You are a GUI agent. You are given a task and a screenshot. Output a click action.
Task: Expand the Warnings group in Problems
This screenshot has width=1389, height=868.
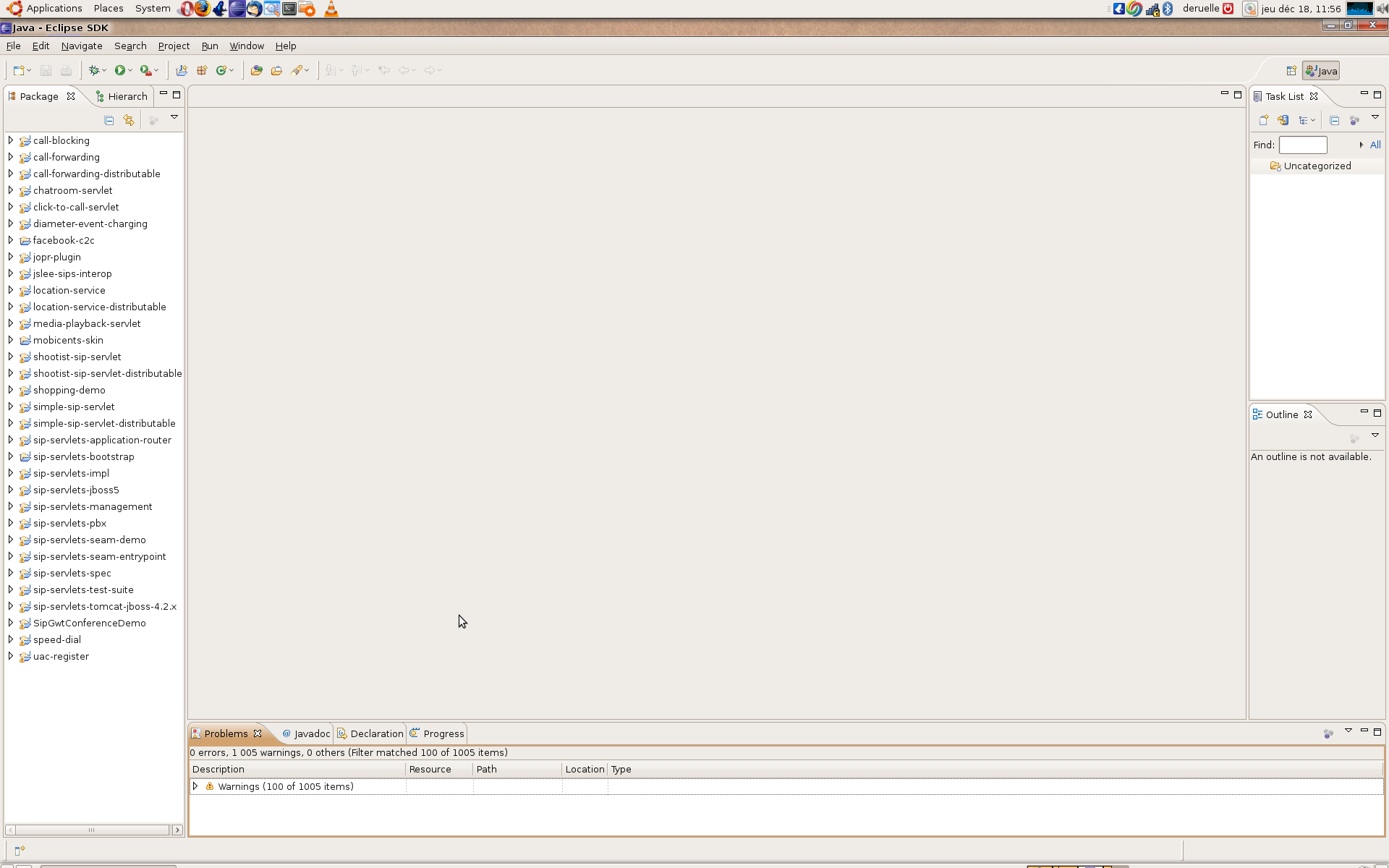coord(195,786)
